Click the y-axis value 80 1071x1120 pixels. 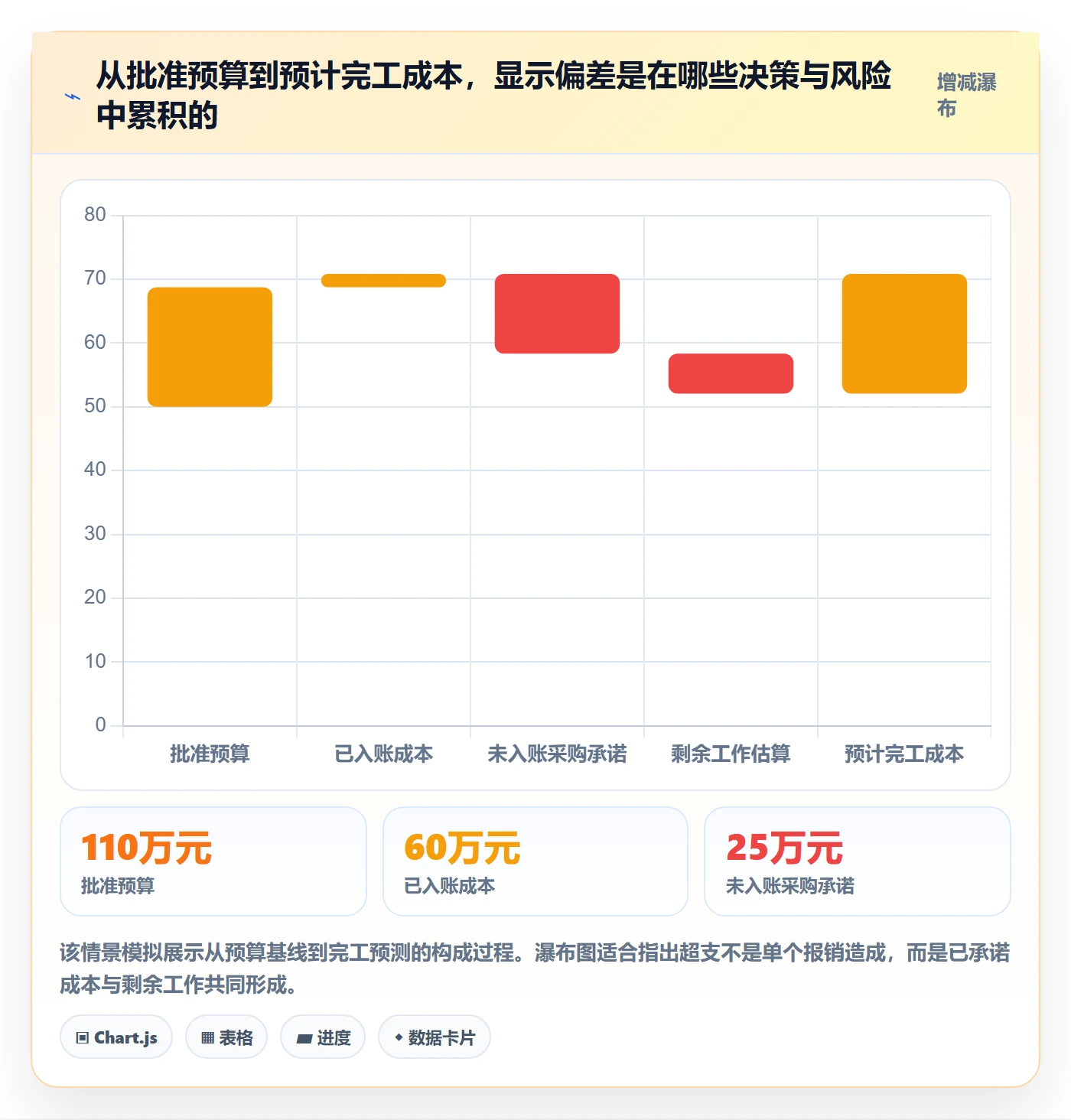coord(95,214)
